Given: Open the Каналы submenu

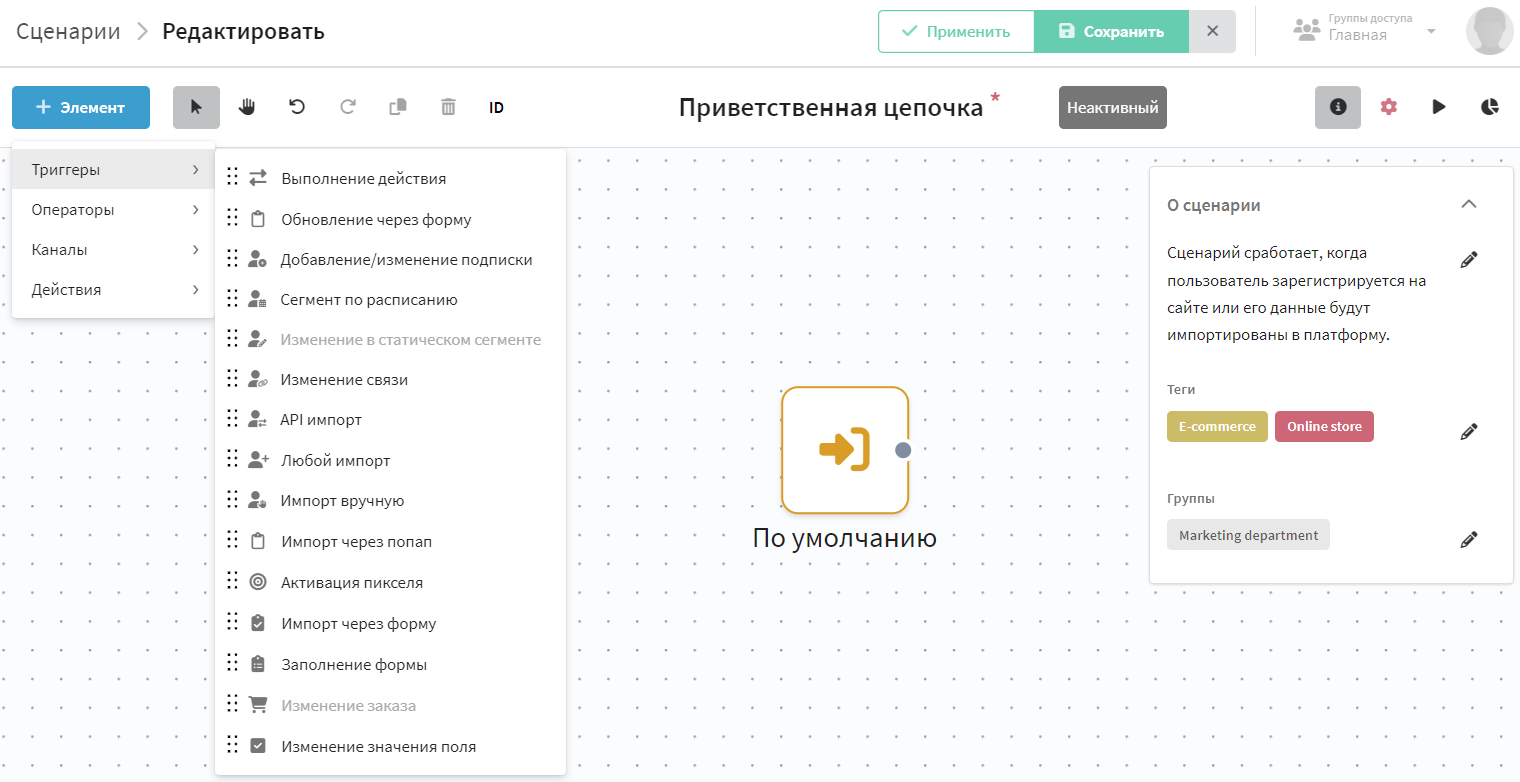Looking at the screenshot, I should [113, 250].
